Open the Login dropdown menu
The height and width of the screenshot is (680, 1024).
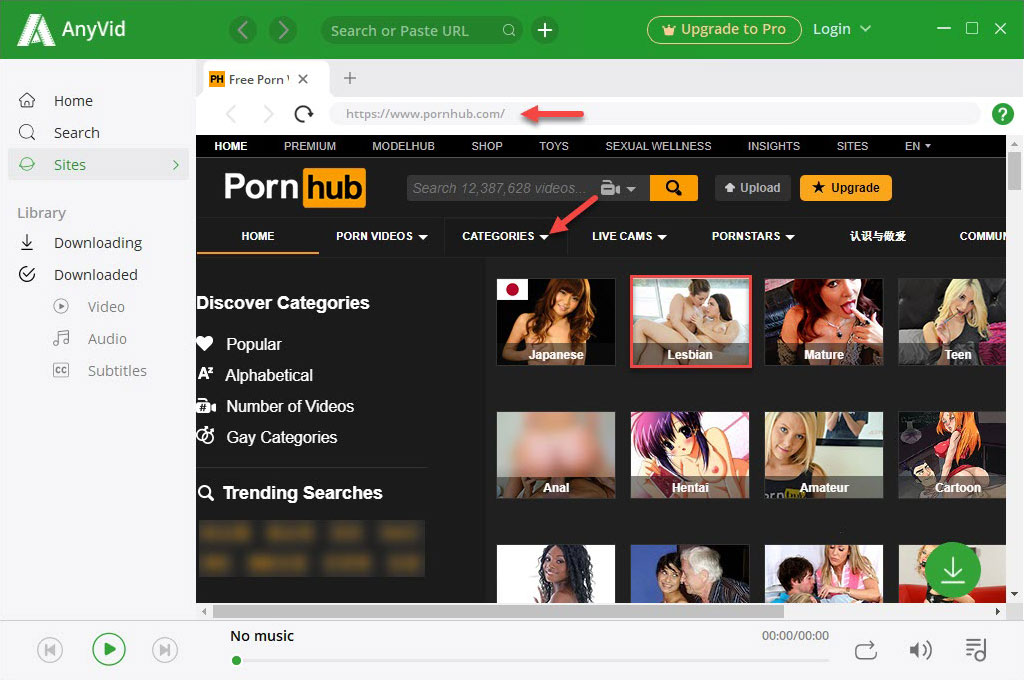(x=842, y=29)
